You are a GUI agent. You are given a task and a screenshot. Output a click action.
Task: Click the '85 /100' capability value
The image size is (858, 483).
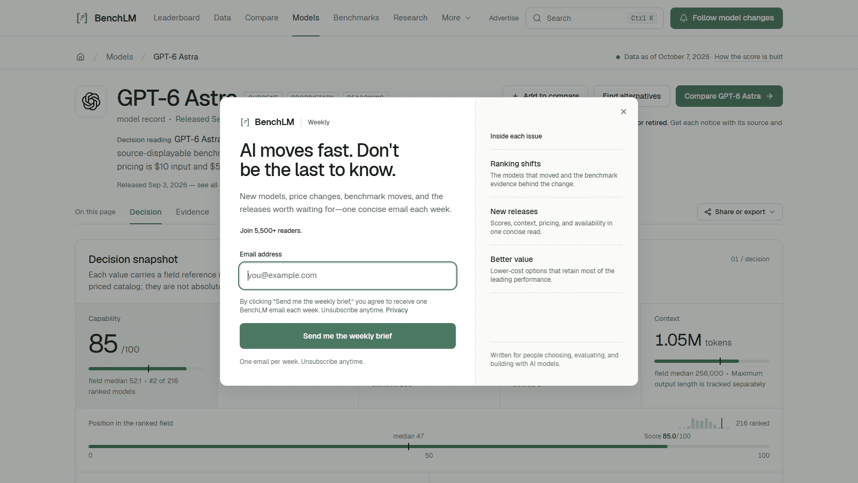(114, 345)
